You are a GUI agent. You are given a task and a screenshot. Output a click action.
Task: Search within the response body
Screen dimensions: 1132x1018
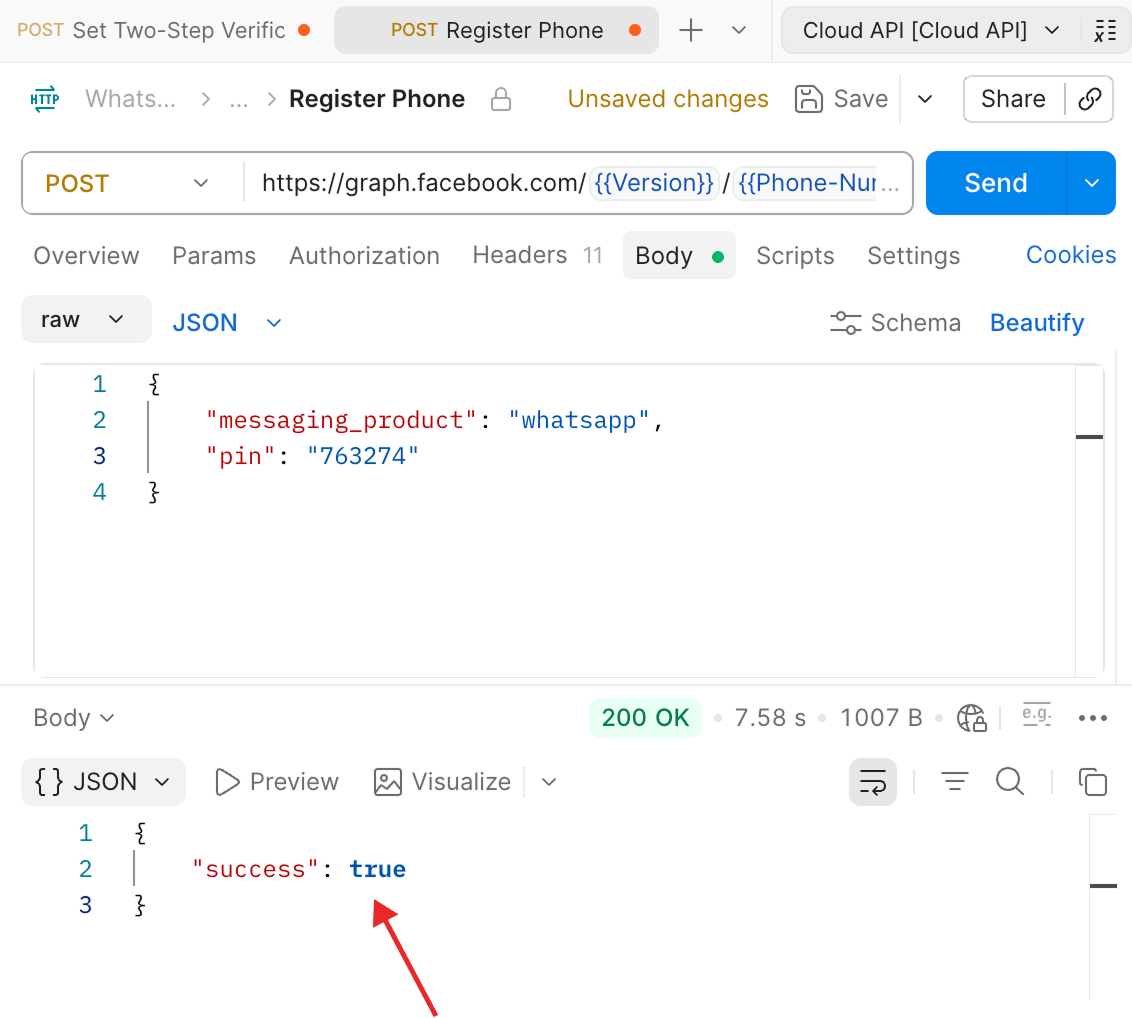(1009, 782)
